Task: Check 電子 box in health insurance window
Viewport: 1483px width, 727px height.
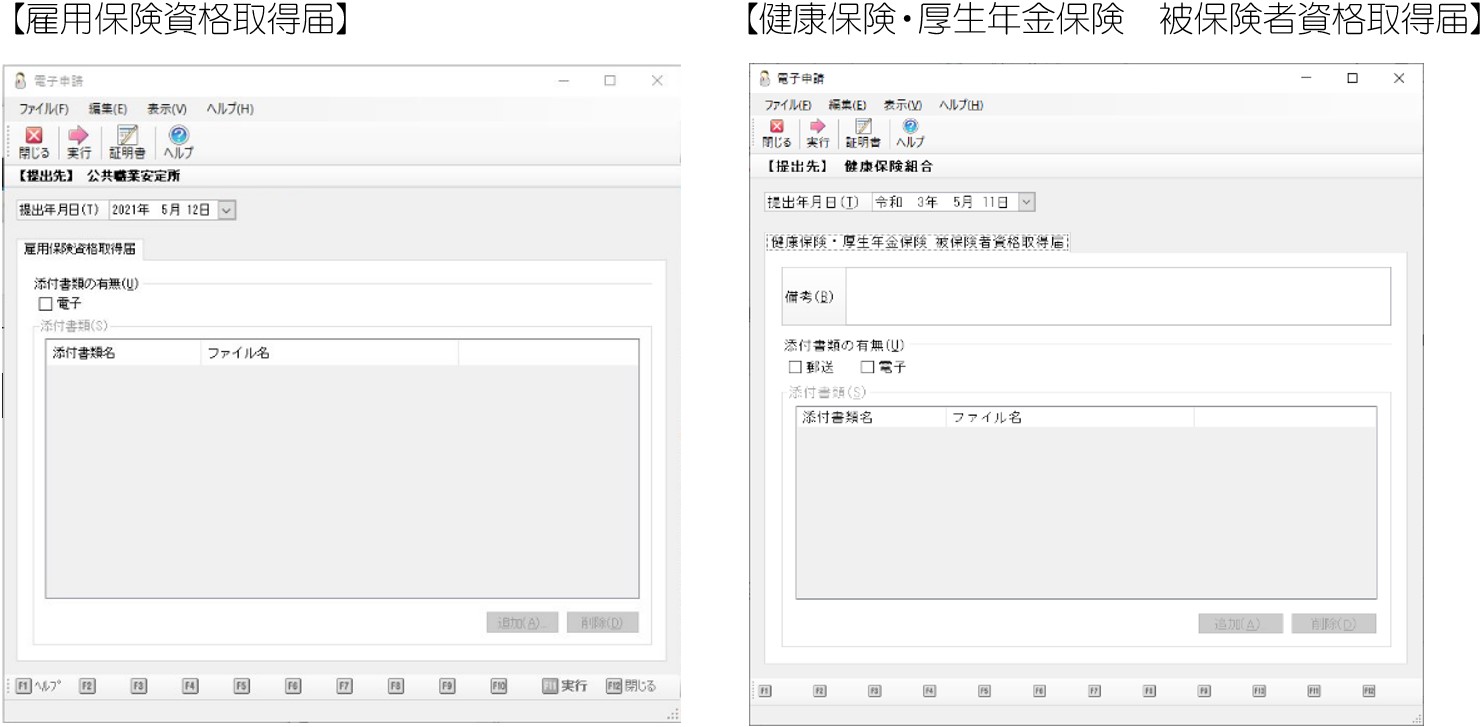Action: point(853,368)
